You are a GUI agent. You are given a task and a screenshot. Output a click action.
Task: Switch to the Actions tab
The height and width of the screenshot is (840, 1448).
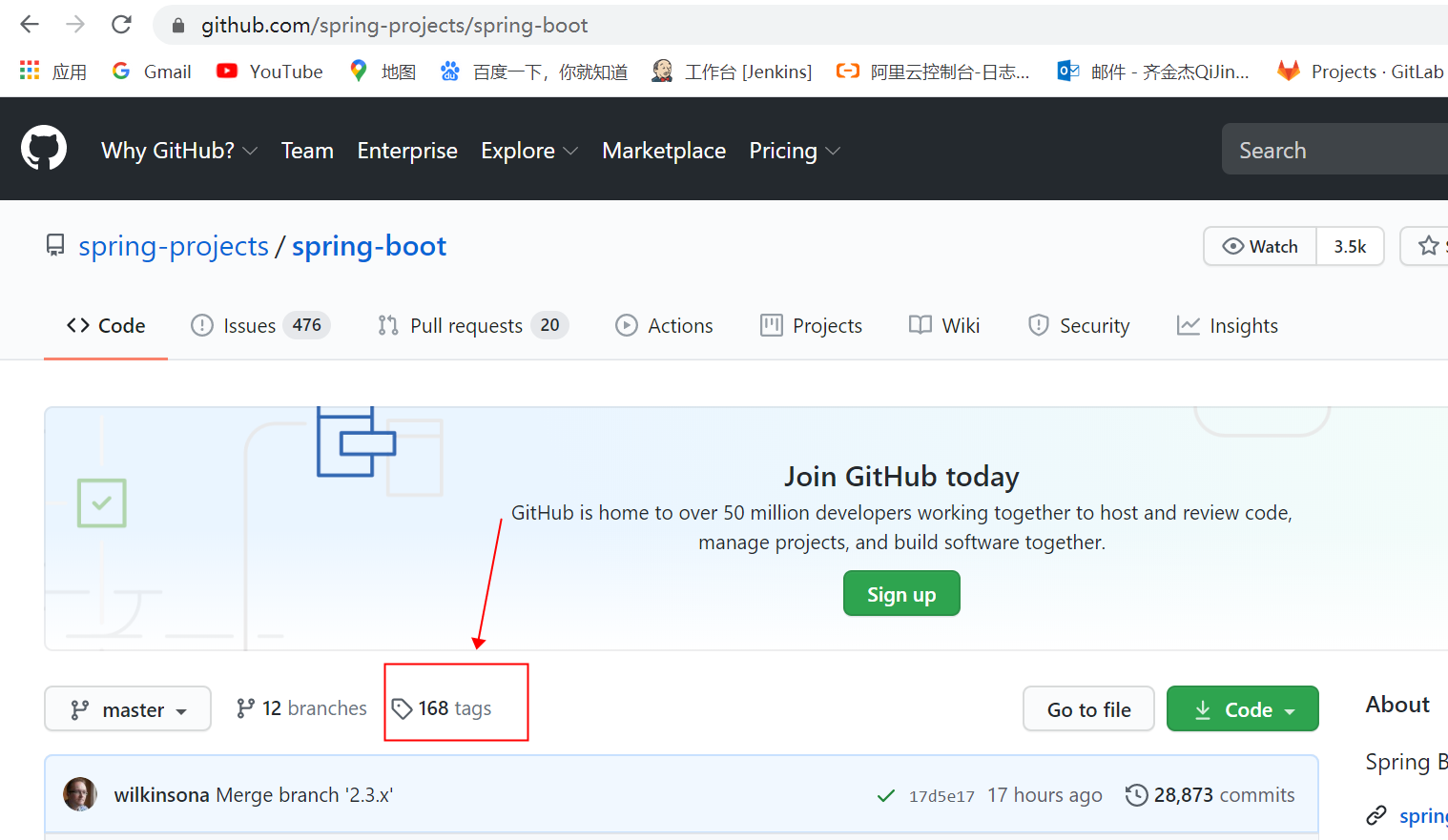click(664, 325)
